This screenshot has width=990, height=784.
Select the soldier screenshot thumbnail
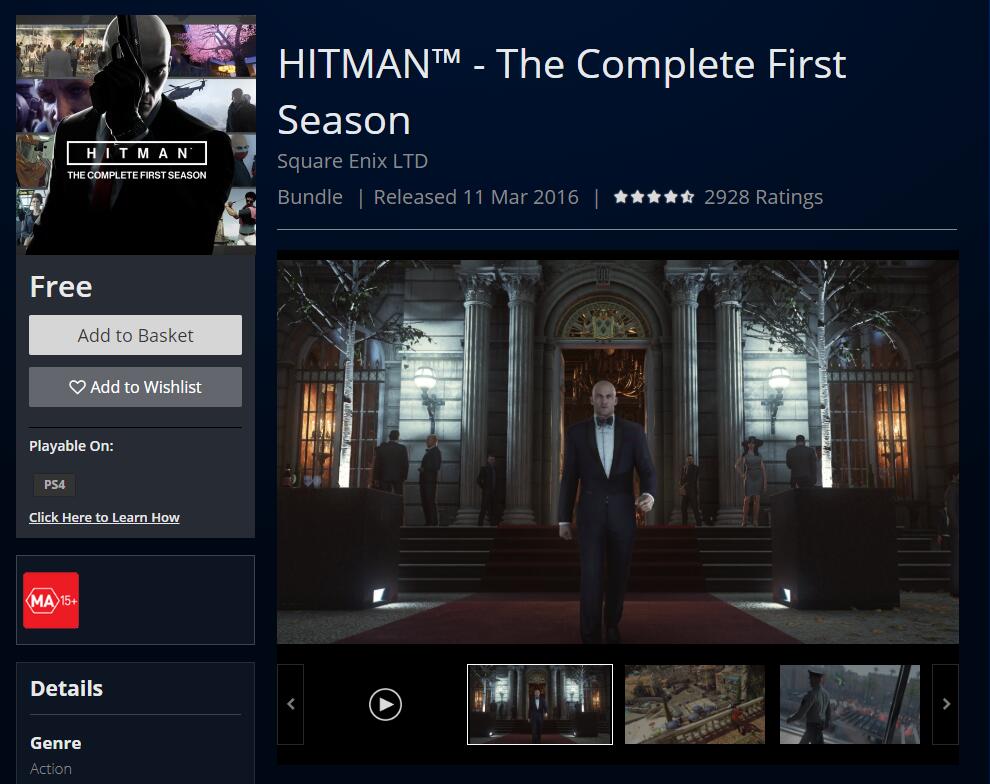pyautogui.click(x=850, y=704)
